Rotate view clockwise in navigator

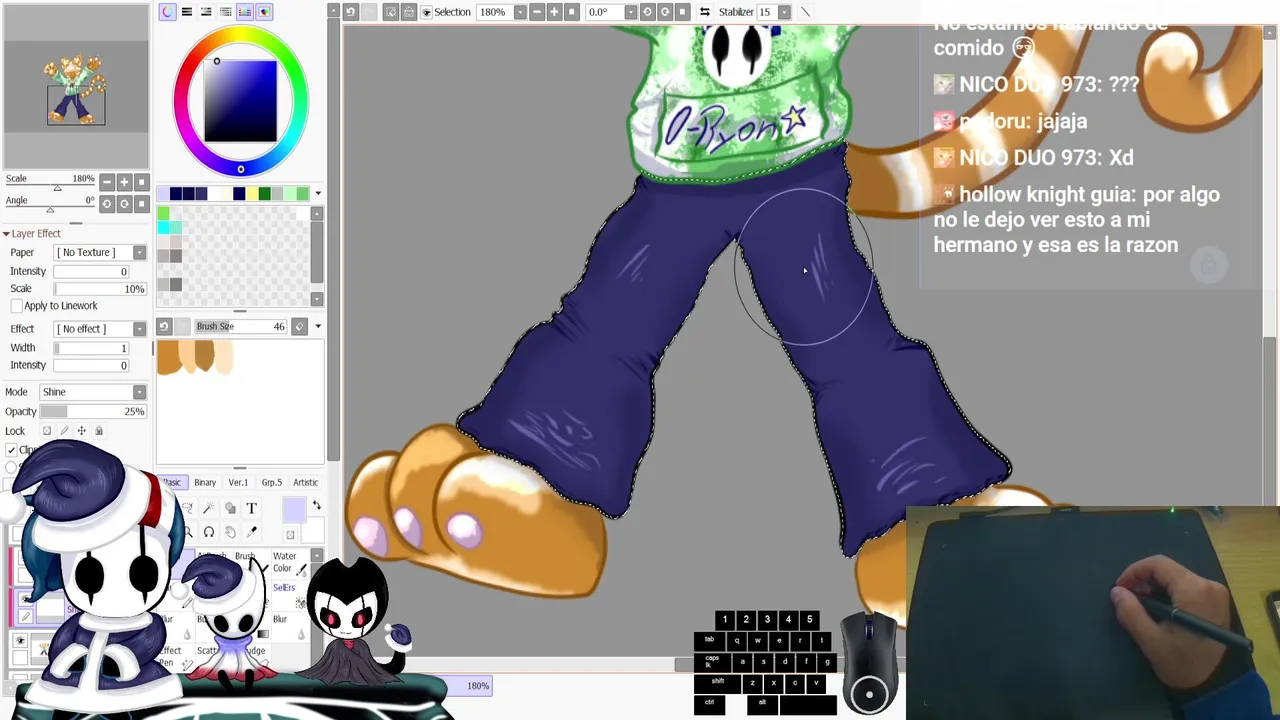click(124, 204)
